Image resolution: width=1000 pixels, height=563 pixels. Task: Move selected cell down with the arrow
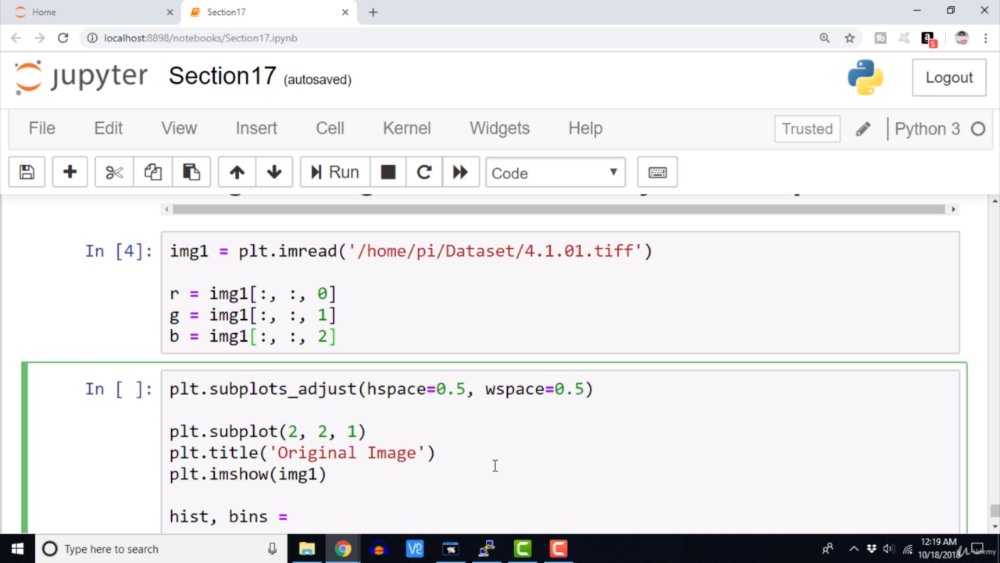click(x=274, y=172)
